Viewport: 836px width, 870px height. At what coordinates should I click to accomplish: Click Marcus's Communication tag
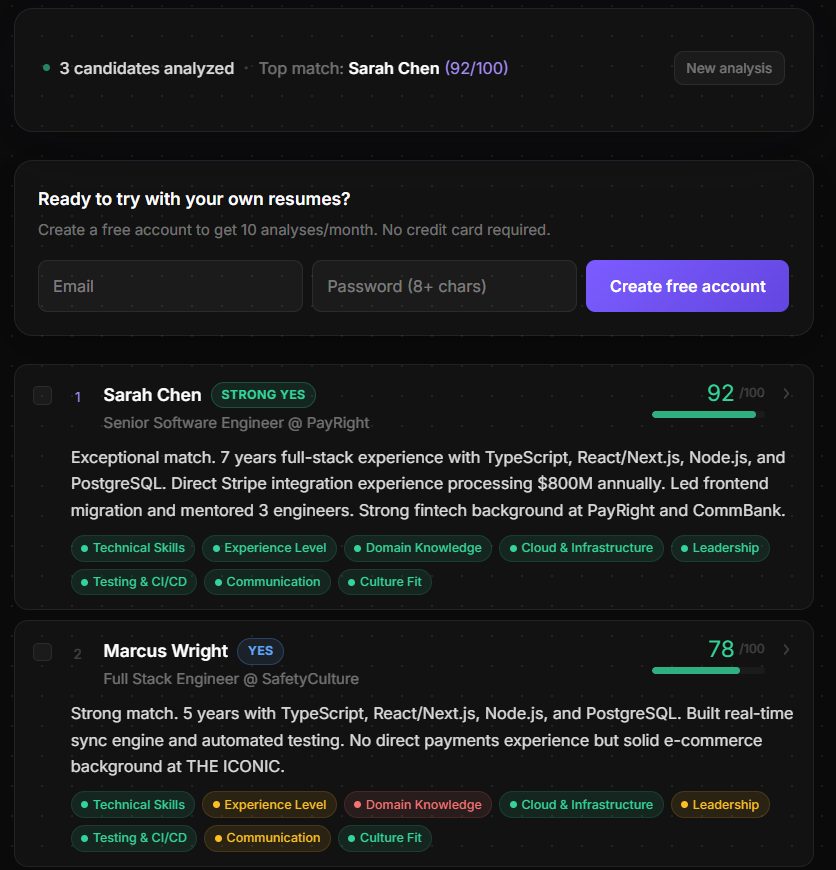pos(267,838)
